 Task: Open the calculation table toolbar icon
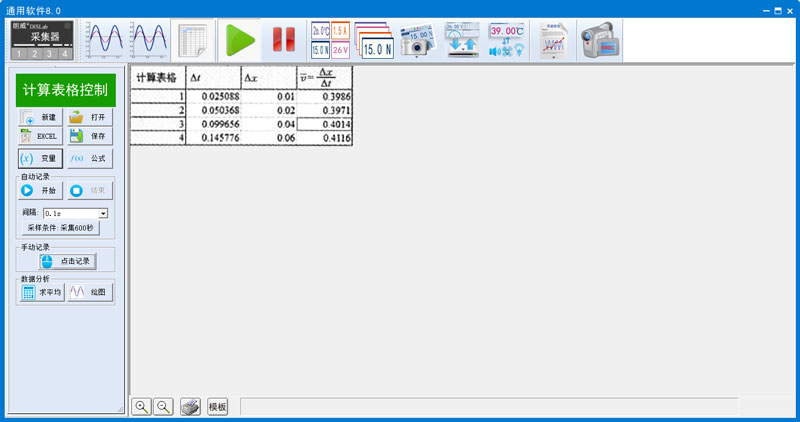(x=192, y=40)
